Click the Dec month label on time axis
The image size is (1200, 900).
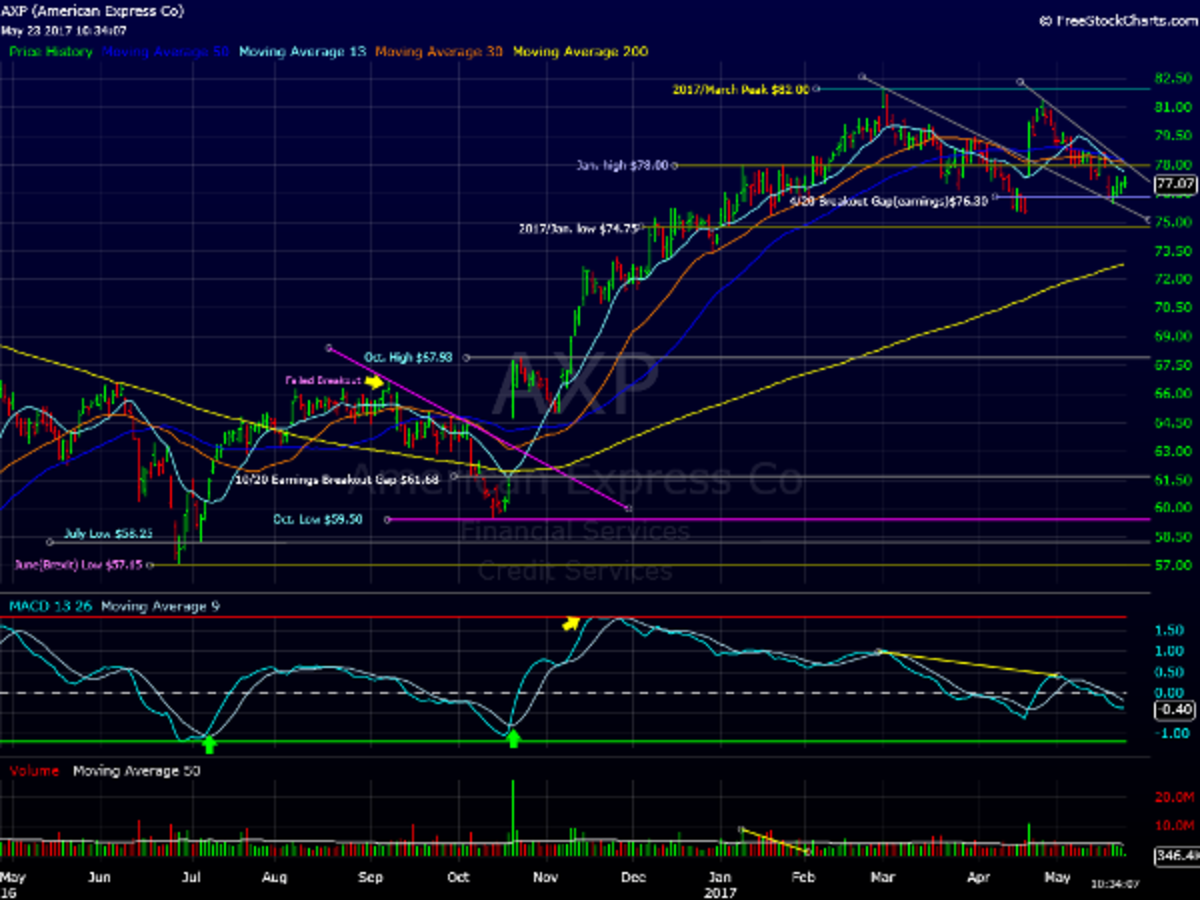(631, 876)
